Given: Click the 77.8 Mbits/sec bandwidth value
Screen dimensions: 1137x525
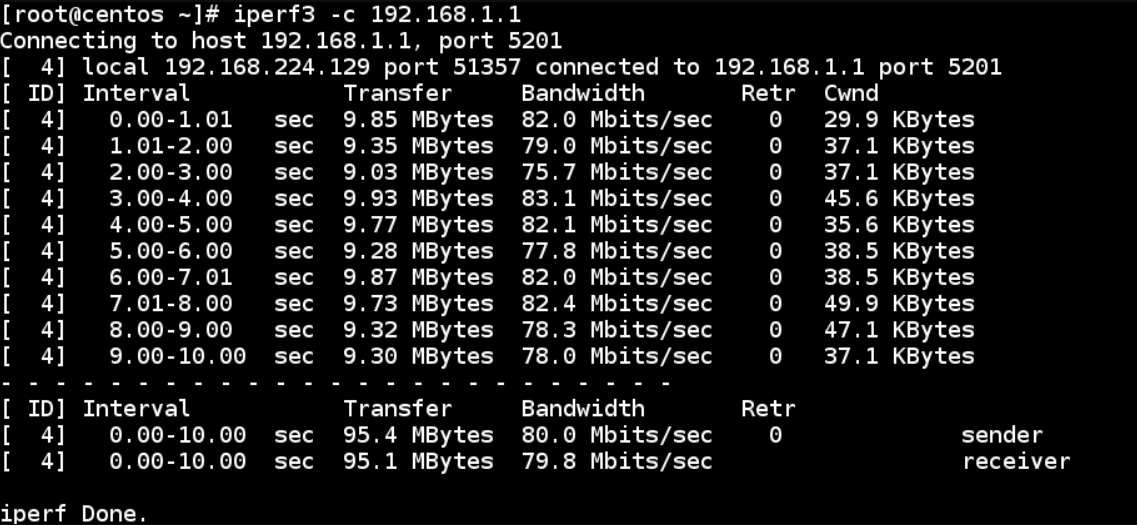Looking at the screenshot, I should [616, 251].
